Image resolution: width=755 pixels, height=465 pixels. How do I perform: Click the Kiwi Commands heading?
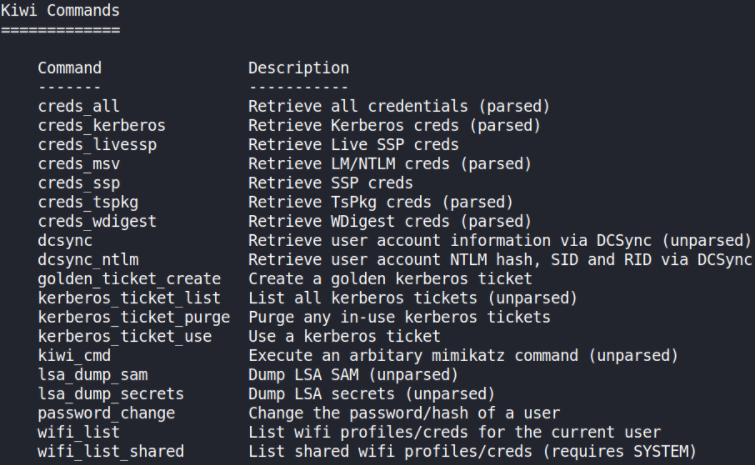[x=60, y=11]
